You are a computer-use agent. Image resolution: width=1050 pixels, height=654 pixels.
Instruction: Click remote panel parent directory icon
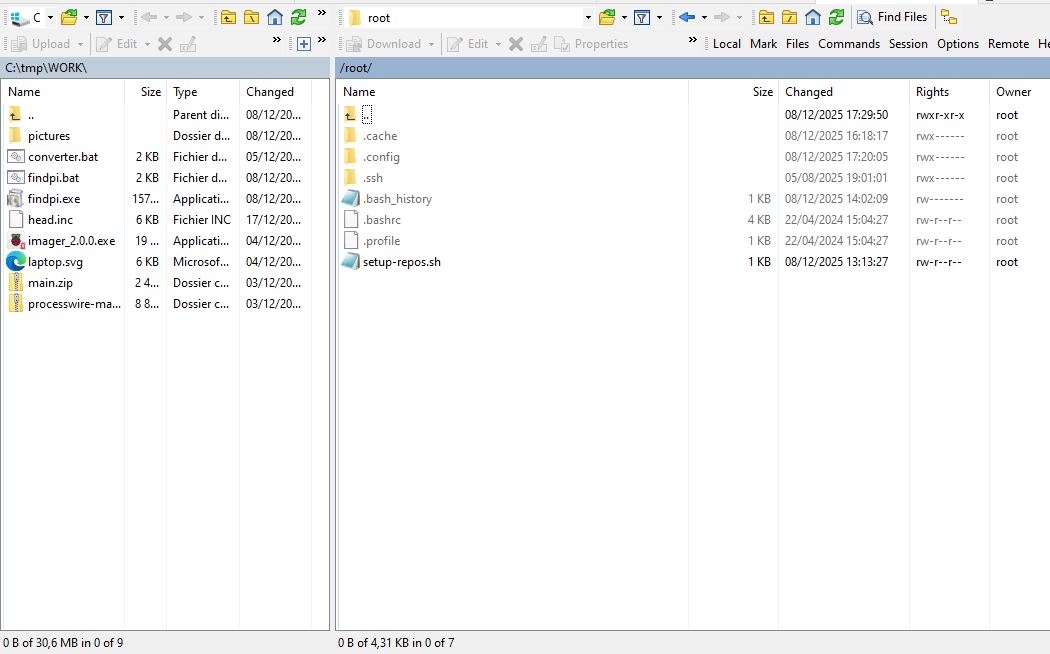766,17
